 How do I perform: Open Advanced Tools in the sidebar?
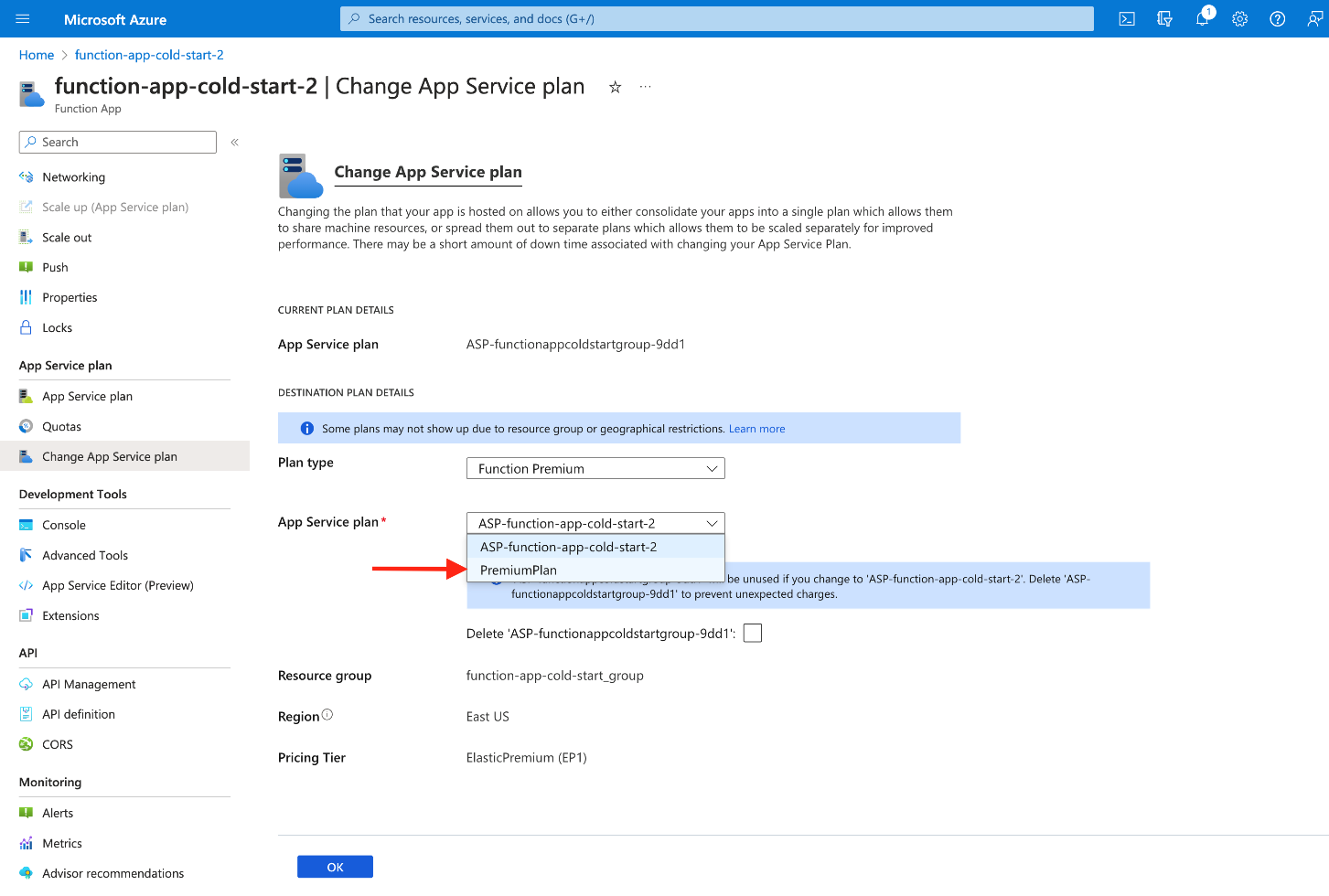click(85, 555)
